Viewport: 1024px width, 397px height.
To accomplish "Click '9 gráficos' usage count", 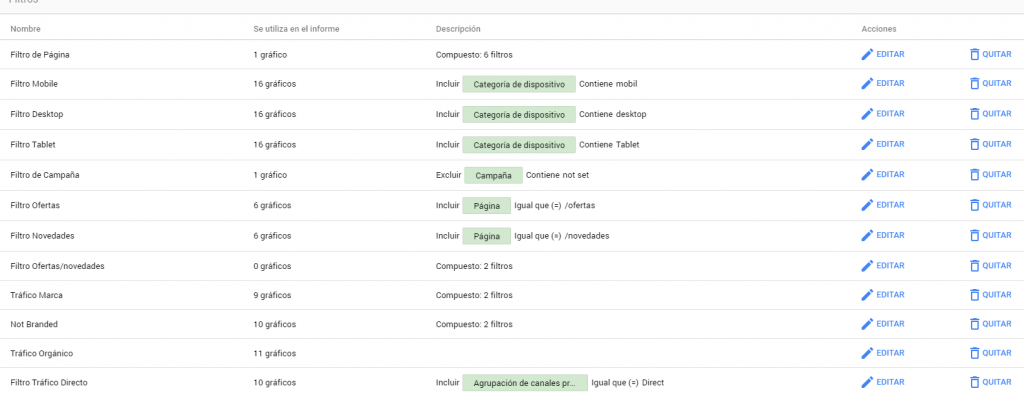I will (272, 295).
